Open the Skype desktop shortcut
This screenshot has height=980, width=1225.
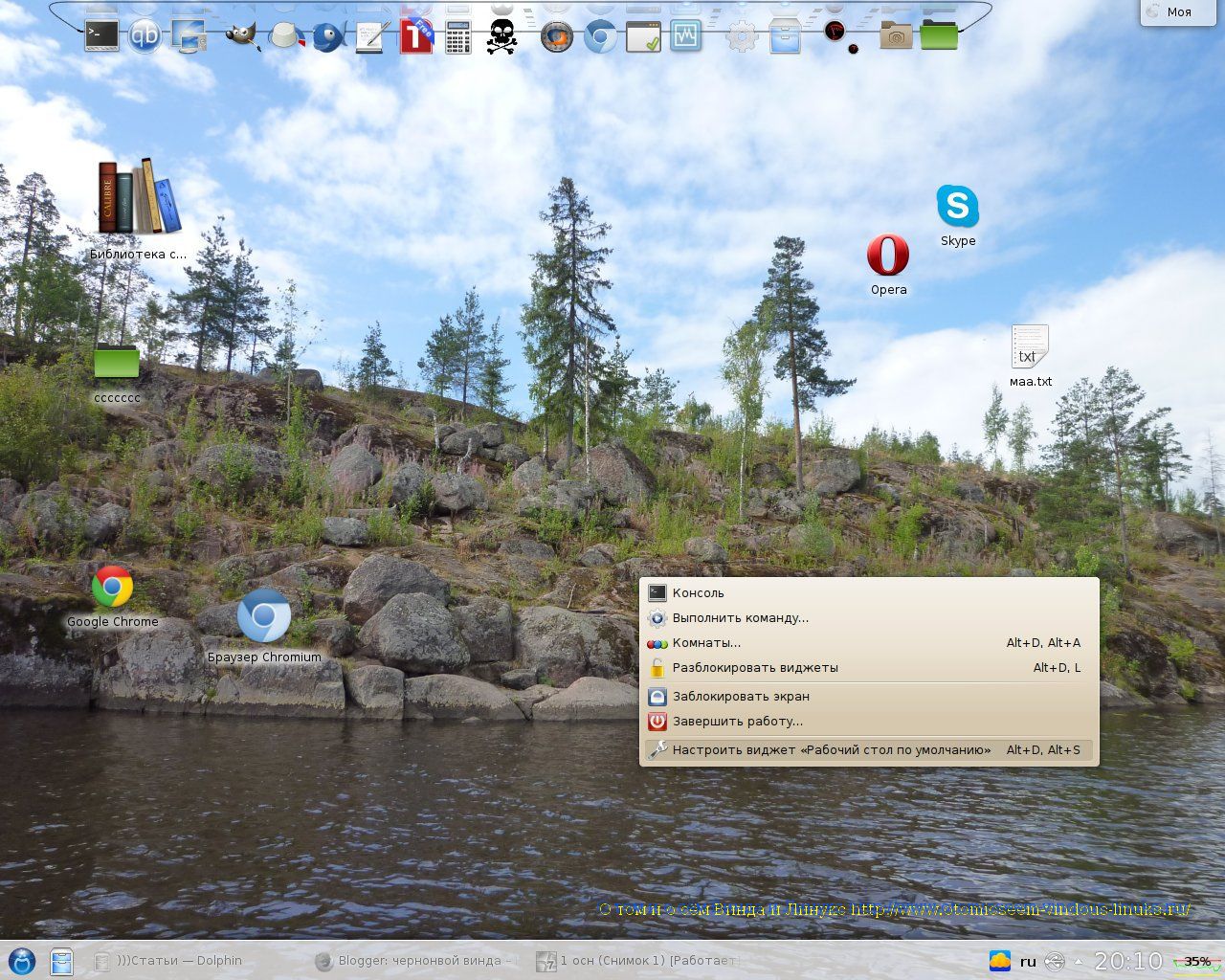coord(958,215)
